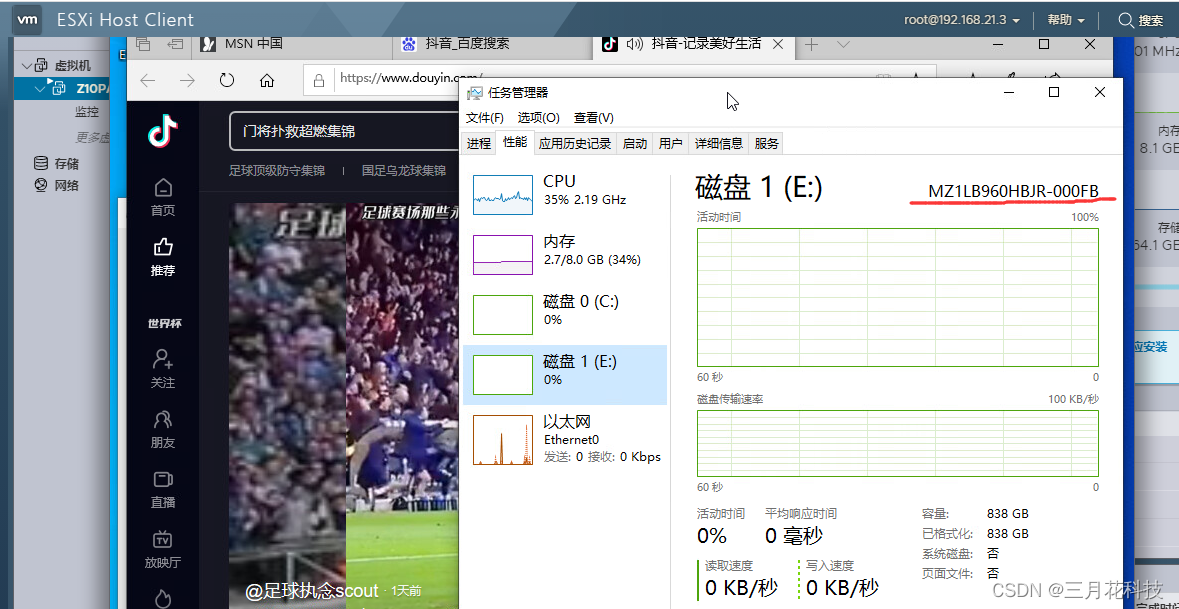Click the vm logo in ESXi header

pyautogui.click(x=29, y=20)
